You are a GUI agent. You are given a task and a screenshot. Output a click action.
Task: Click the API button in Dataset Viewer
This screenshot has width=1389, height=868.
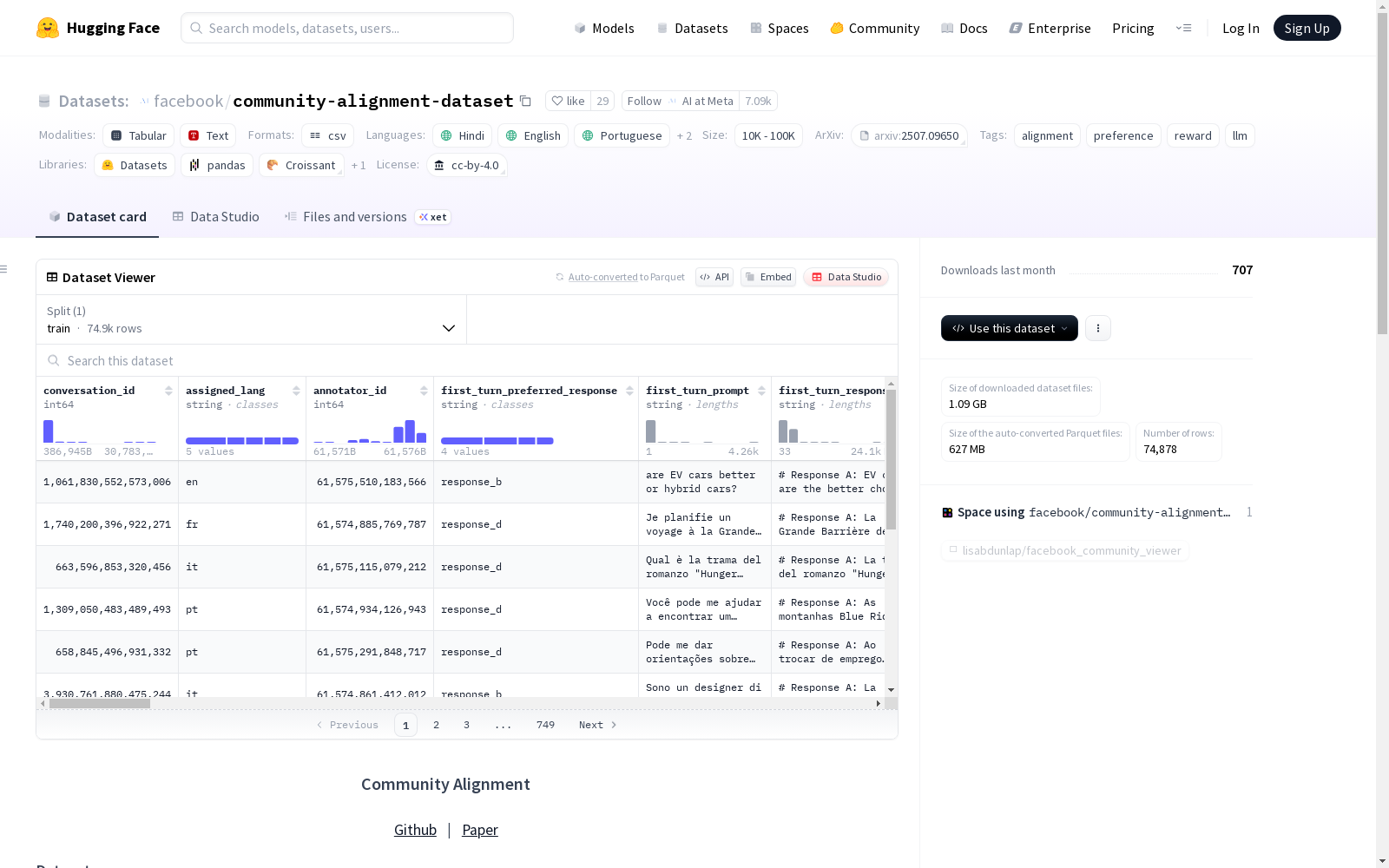(x=714, y=277)
